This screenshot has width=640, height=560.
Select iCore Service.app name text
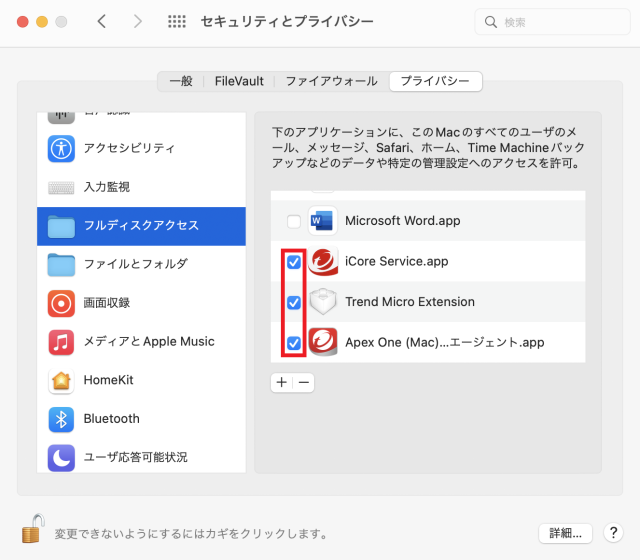point(397,261)
